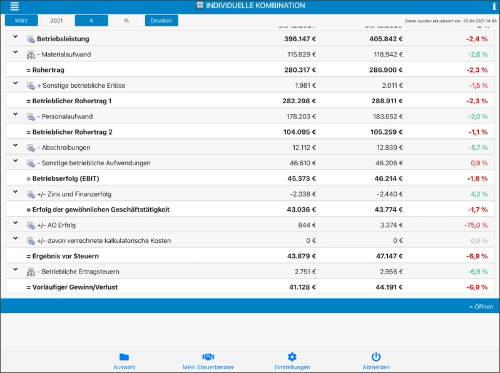The image size is (500, 373).
Task: Click the Materialaufwand row chart icon
Action: (31, 55)
